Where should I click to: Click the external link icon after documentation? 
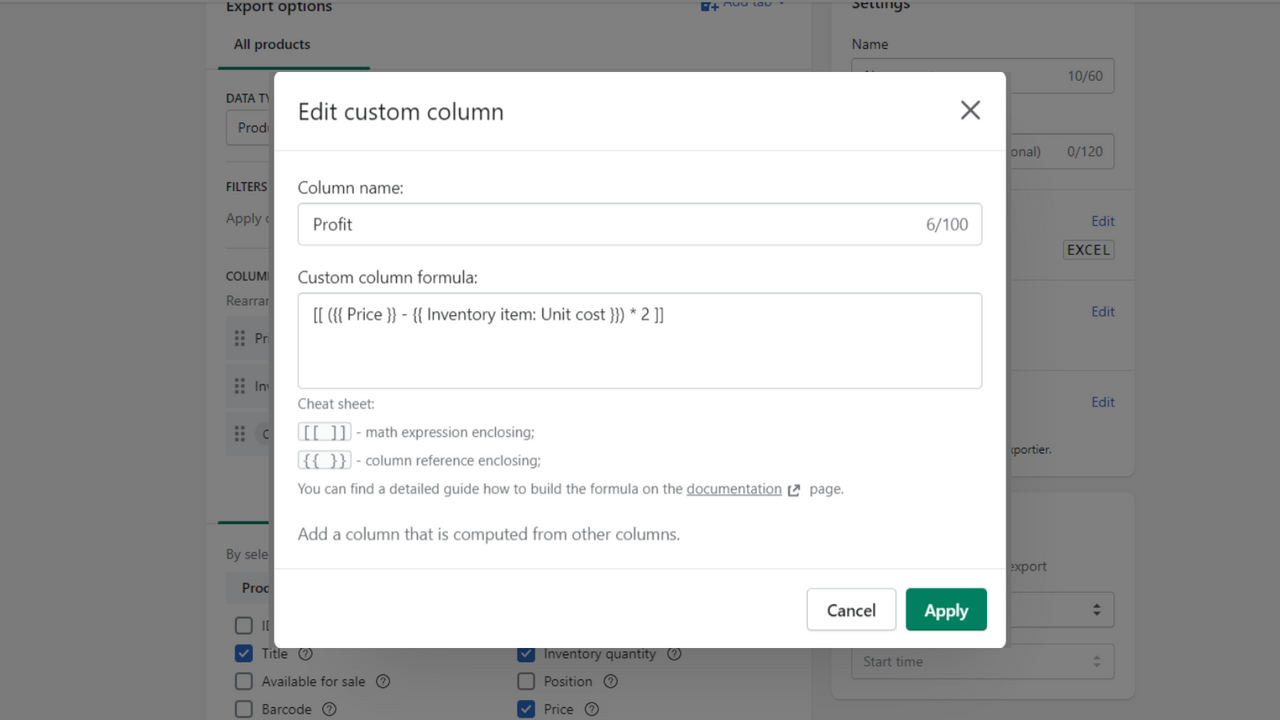793,489
